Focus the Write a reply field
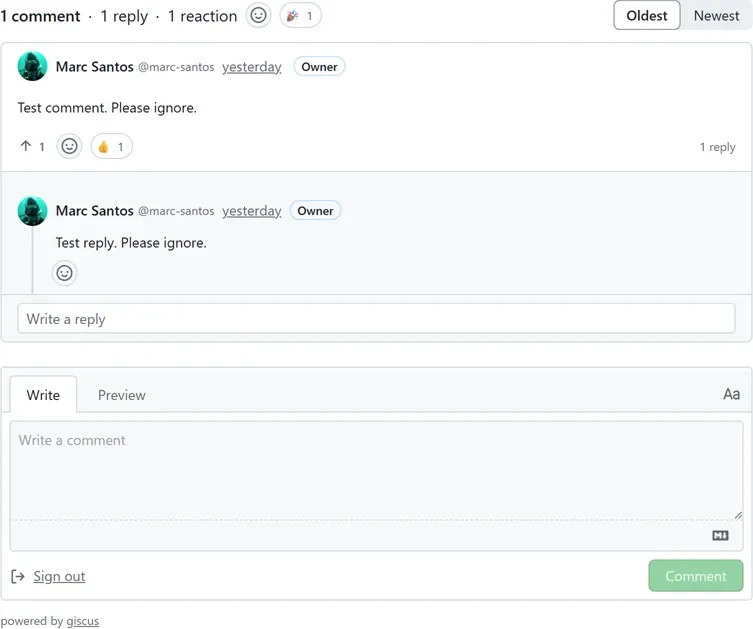 point(376,318)
